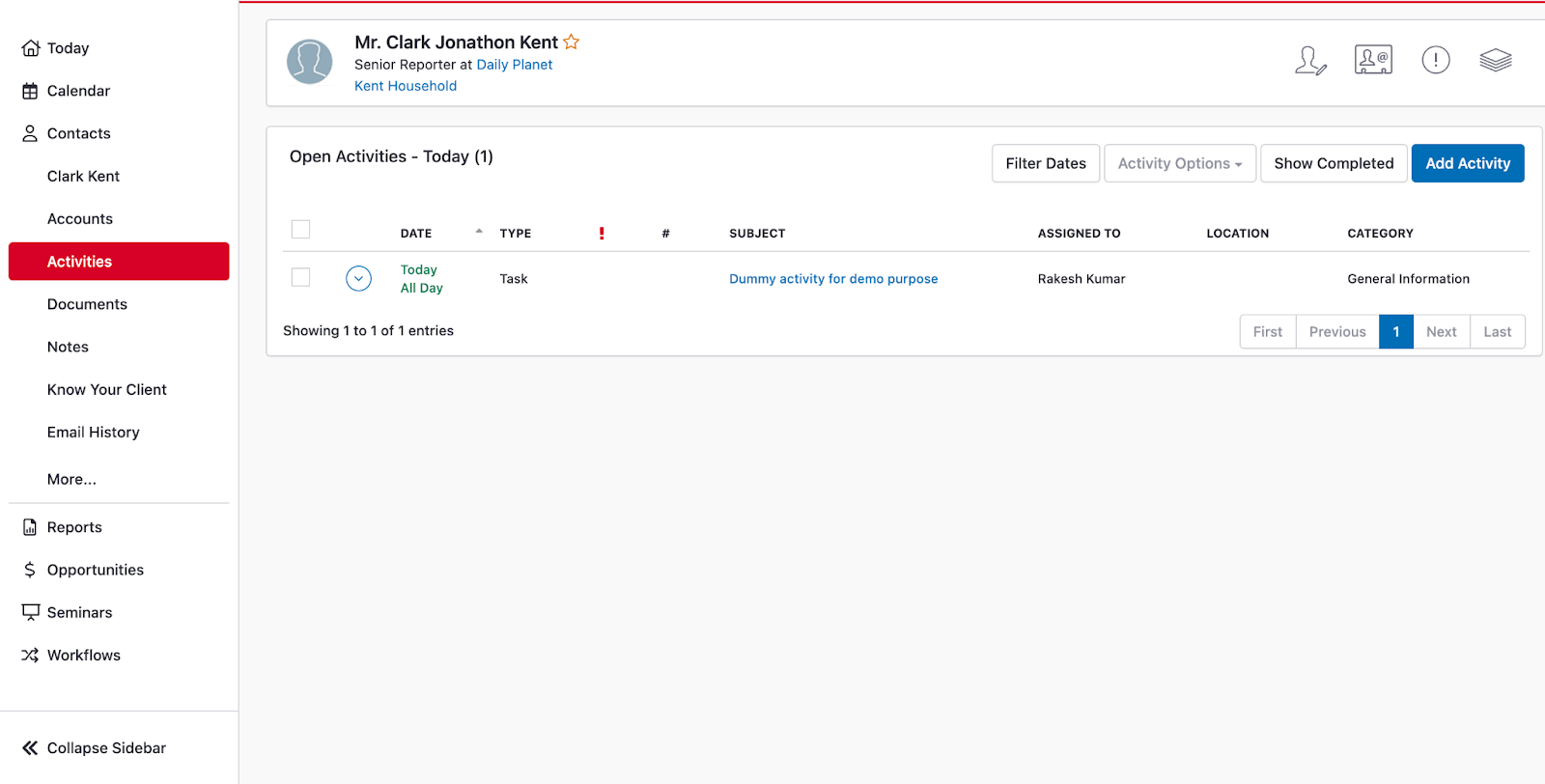The width and height of the screenshot is (1545, 784).
Task: Click Clark Kent's profile avatar
Action: 310,62
